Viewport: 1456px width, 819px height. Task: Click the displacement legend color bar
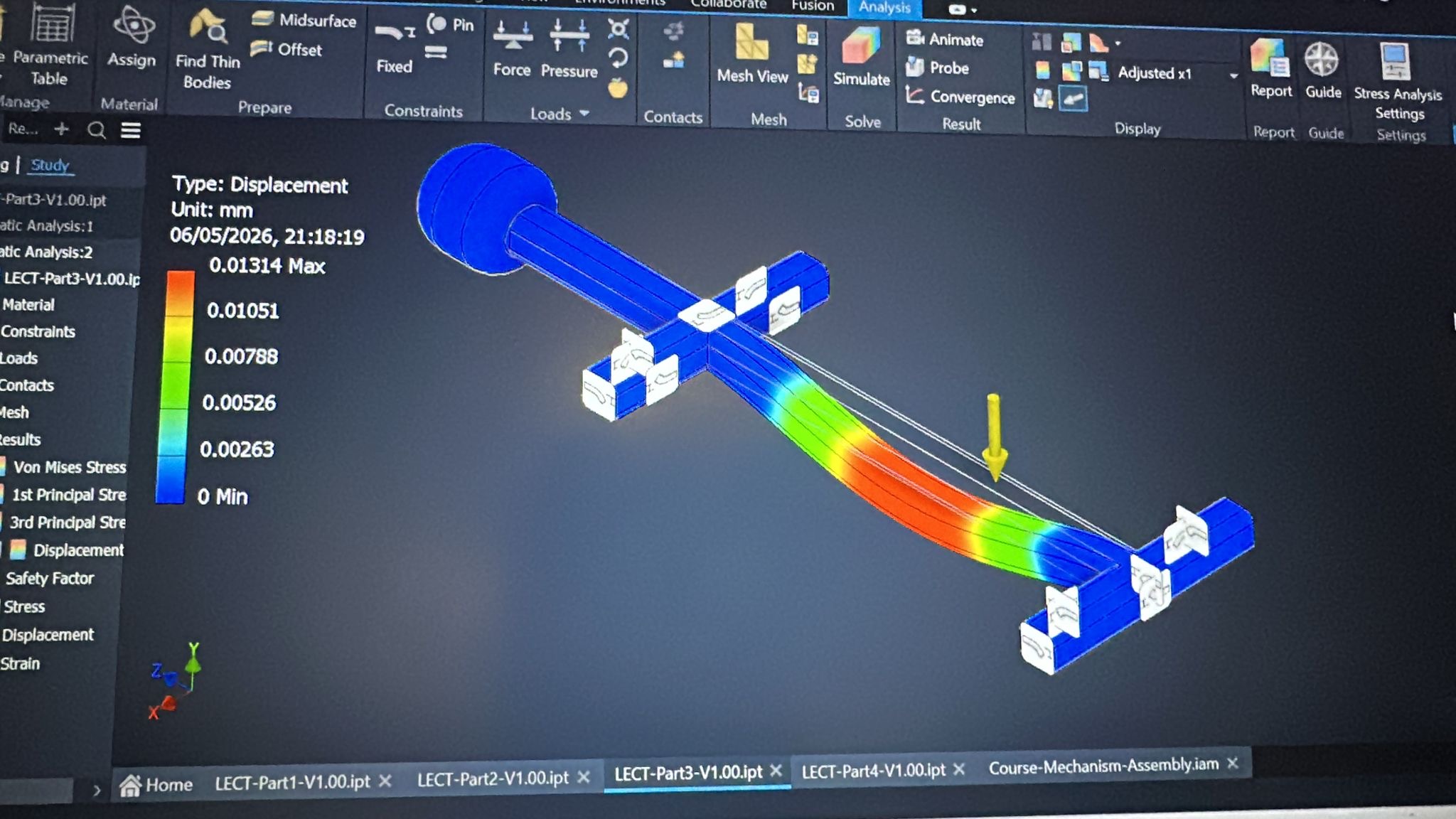point(174,387)
